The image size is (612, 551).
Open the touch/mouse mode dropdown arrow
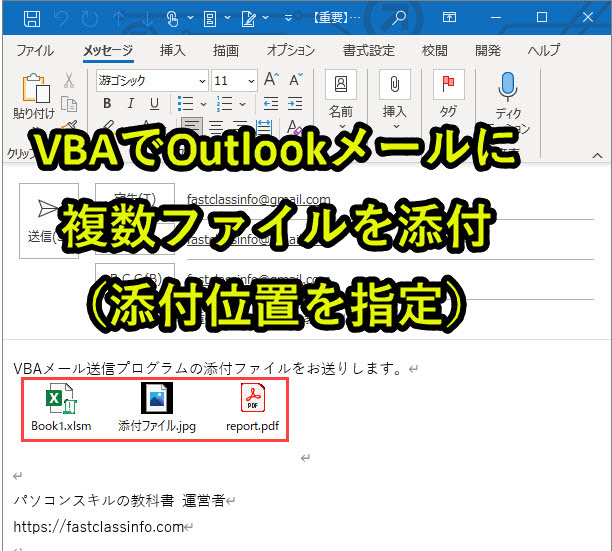[190, 18]
